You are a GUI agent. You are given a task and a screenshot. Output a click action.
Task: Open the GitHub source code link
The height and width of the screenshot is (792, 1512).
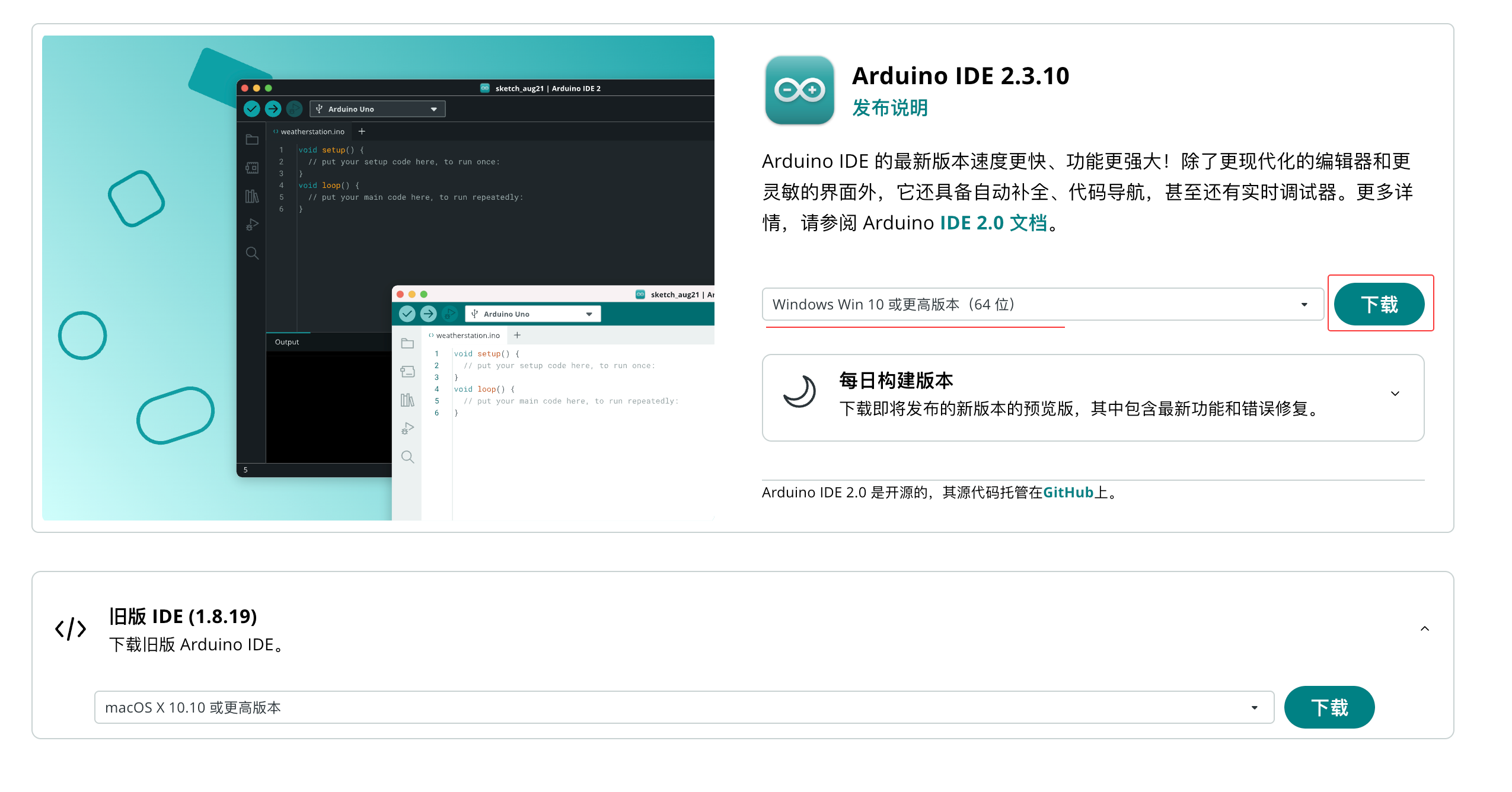tap(1068, 493)
